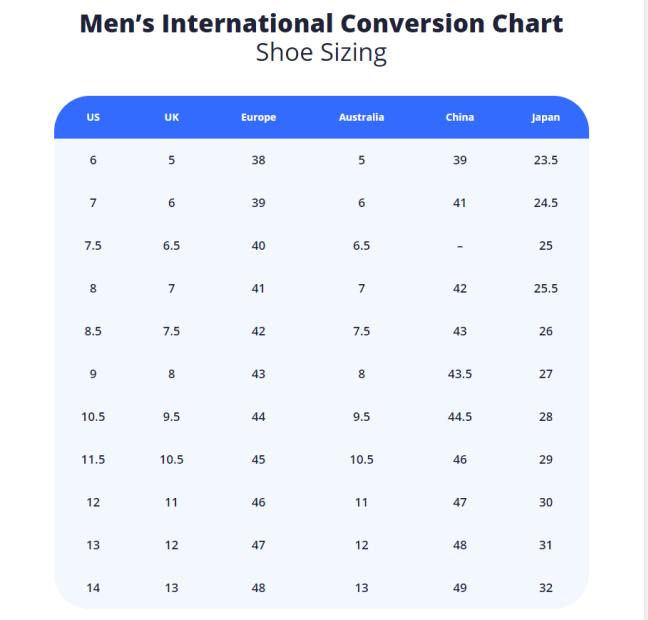This screenshot has width=648, height=620.
Task: Select Europe size 48 cell
Action: (258, 588)
